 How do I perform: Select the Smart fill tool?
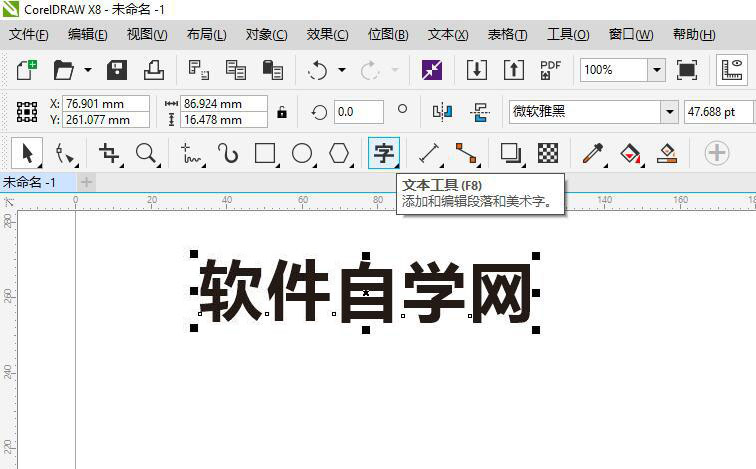pos(667,153)
